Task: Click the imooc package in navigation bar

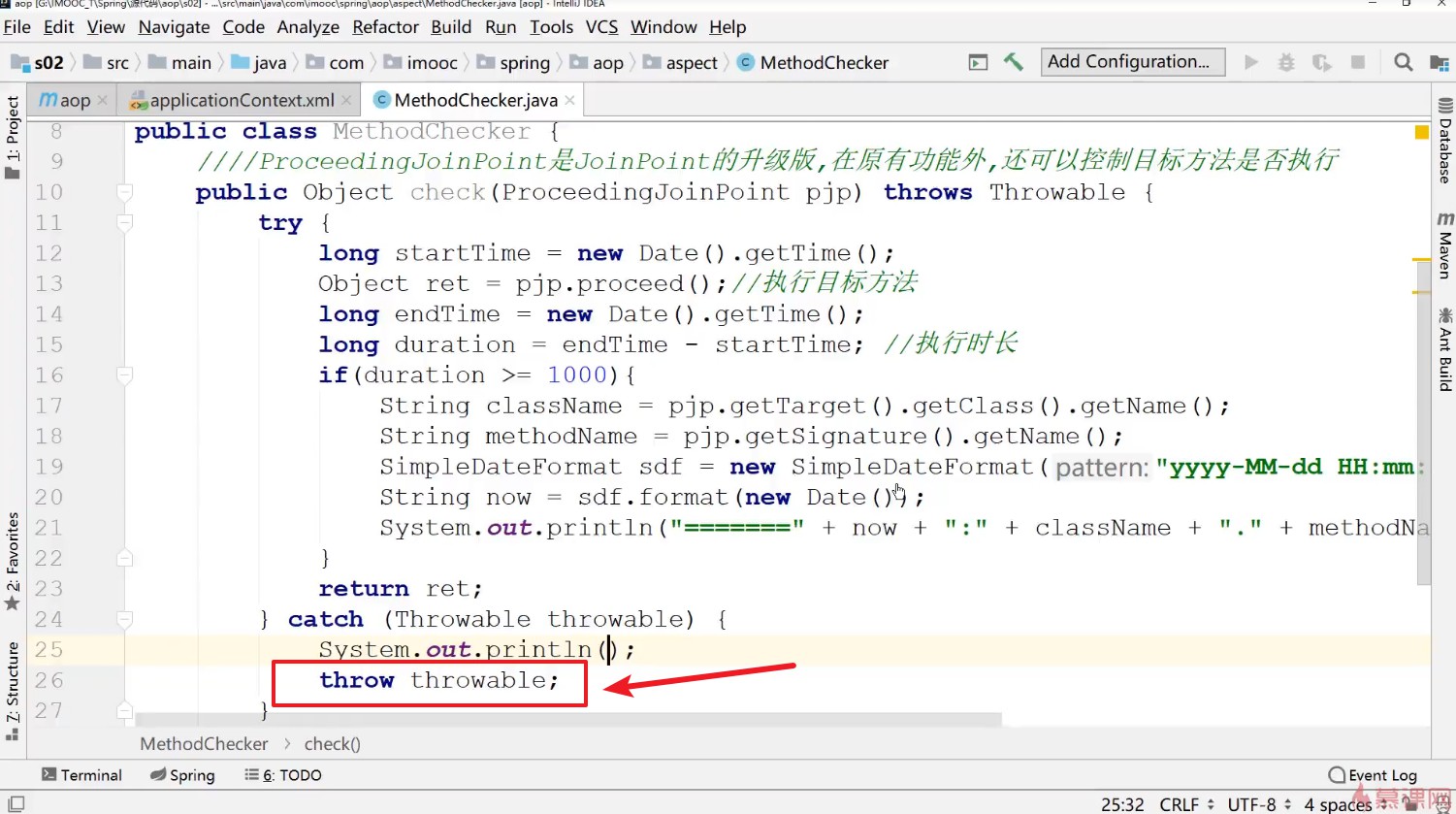Action: pyautogui.click(x=421, y=63)
